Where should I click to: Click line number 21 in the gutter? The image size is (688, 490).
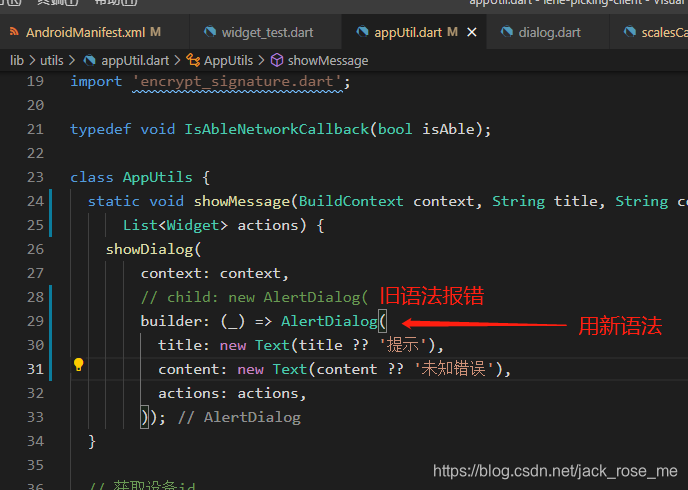(35, 129)
